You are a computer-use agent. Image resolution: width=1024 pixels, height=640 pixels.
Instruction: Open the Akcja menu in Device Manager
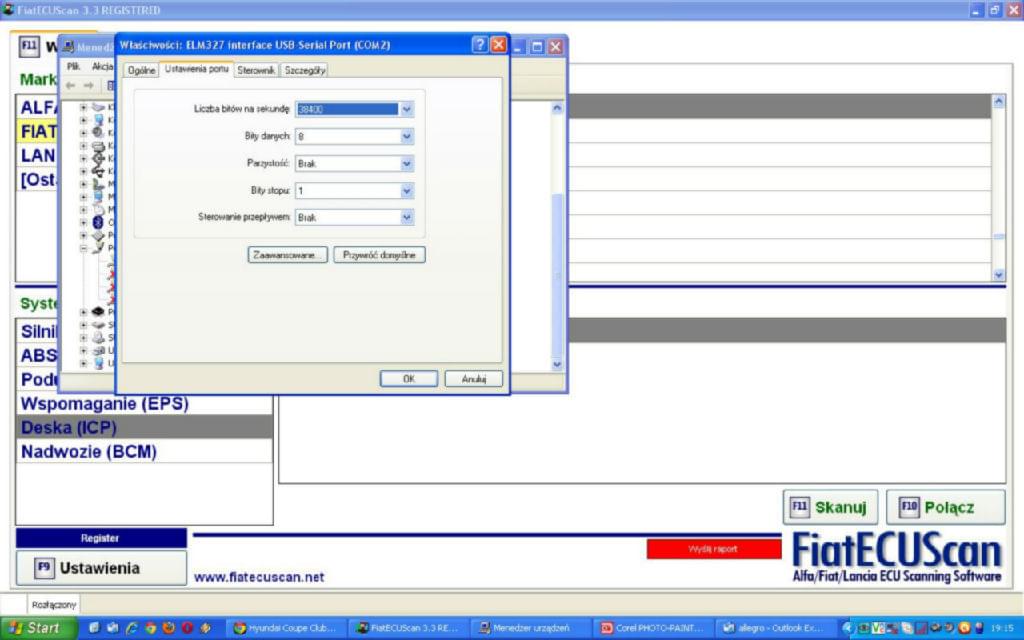(x=102, y=67)
